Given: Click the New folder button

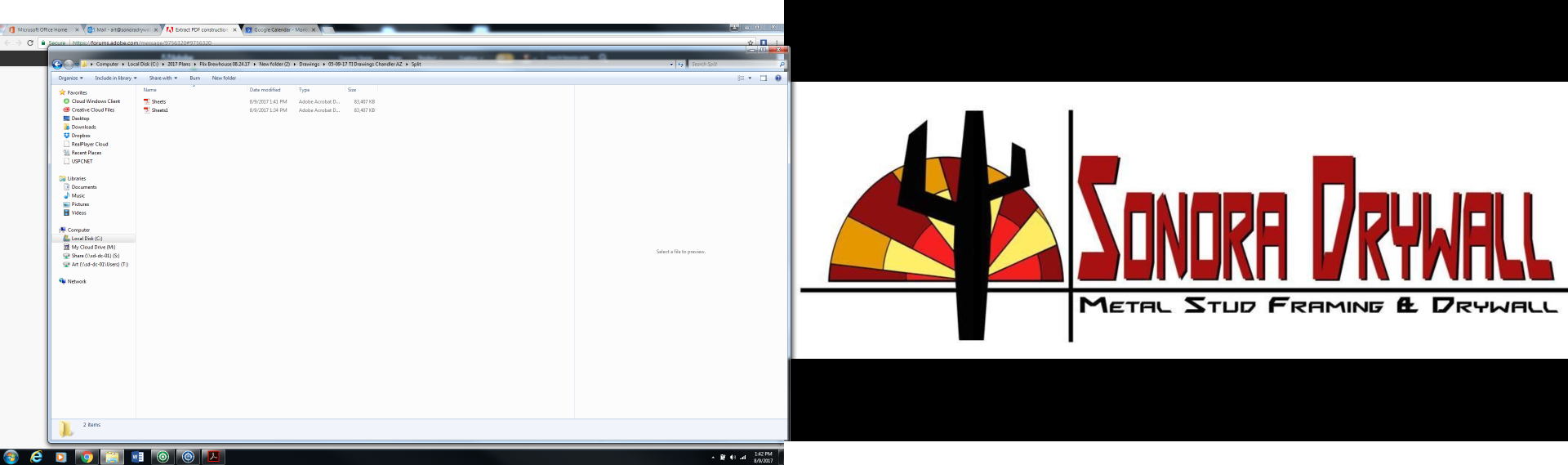Looking at the screenshot, I should pyautogui.click(x=224, y=78).
